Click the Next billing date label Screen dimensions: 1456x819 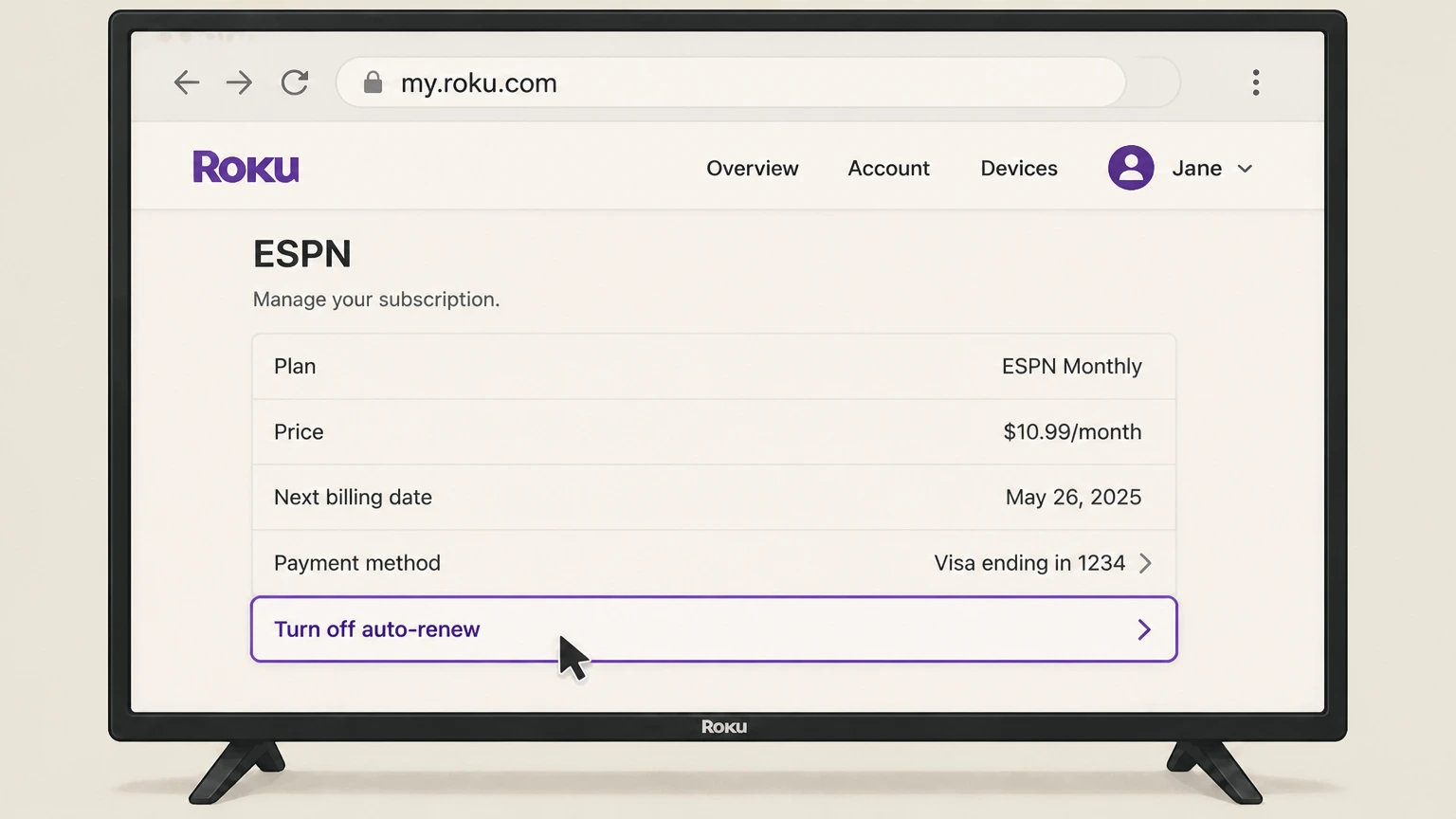pyautogui.click(x=353, y=497)
